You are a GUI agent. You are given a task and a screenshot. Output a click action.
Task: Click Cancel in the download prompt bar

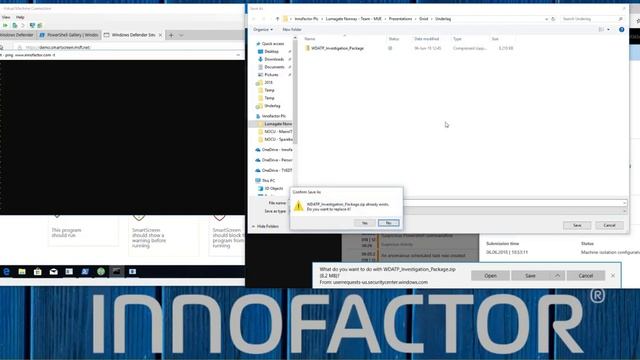pyautogui.click(x=586, y=276)
